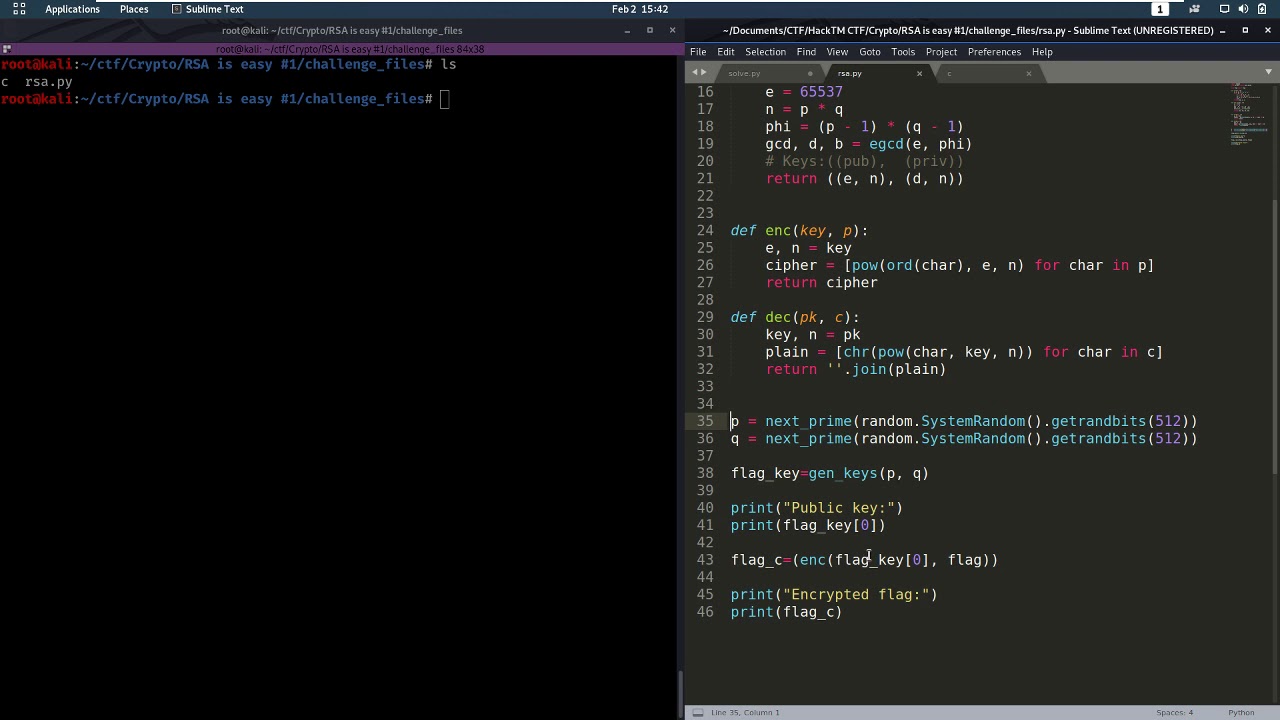Open the Python syntax selector

[x=1241, y=712]
